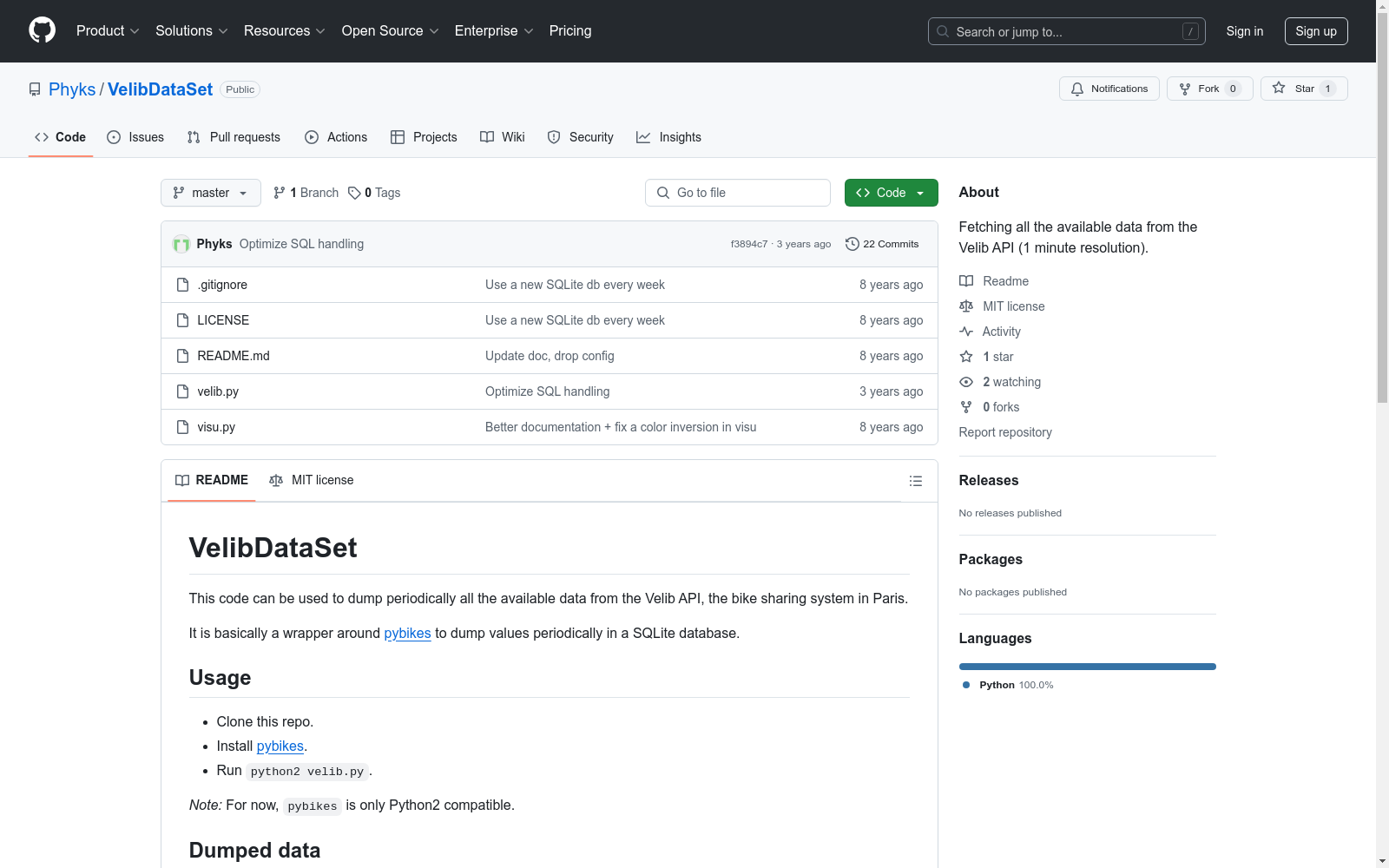
Task: Open the Enterprise dropdown
Action: 494,31
